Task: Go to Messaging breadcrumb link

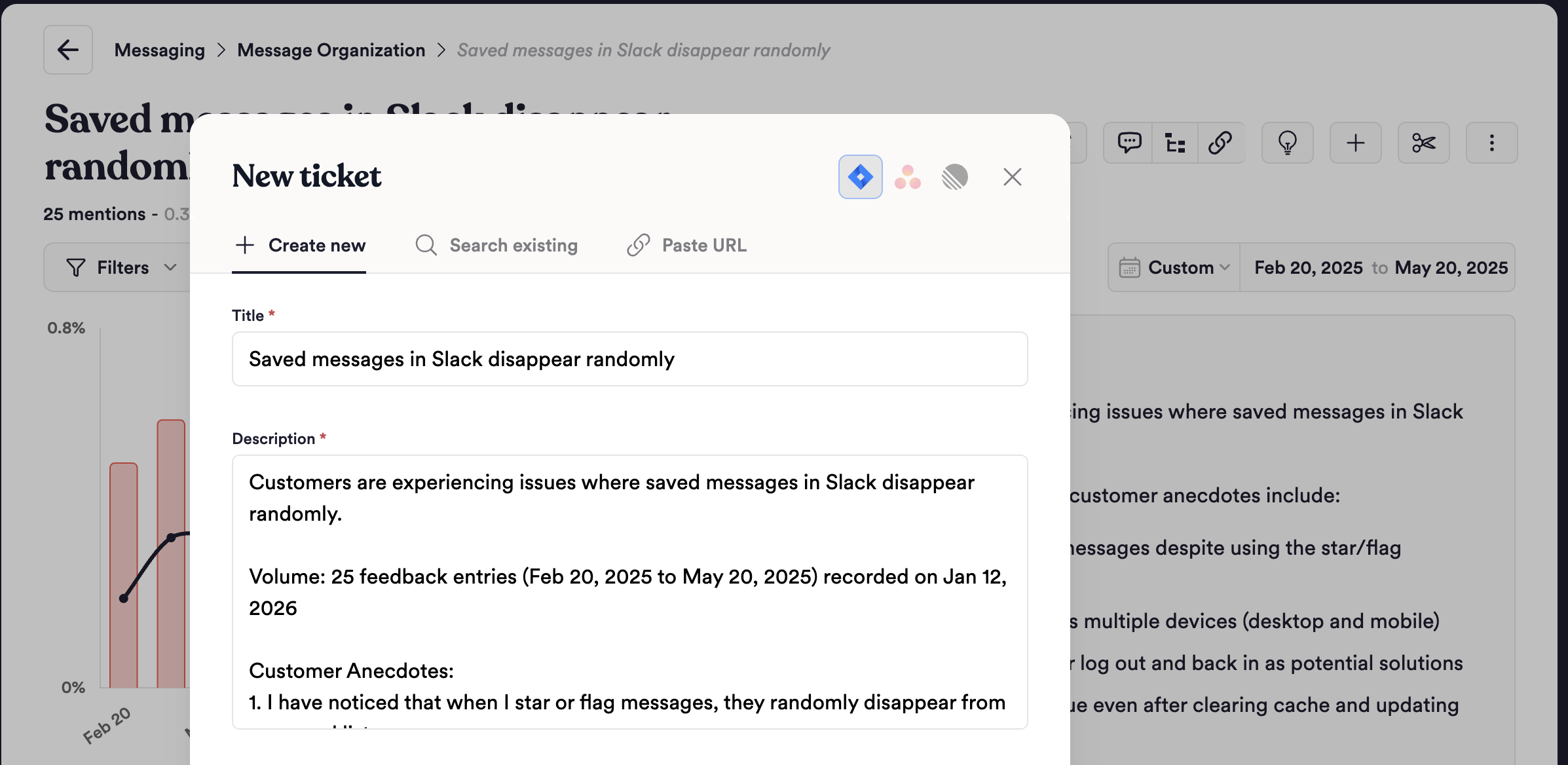Action: point(159,50)
